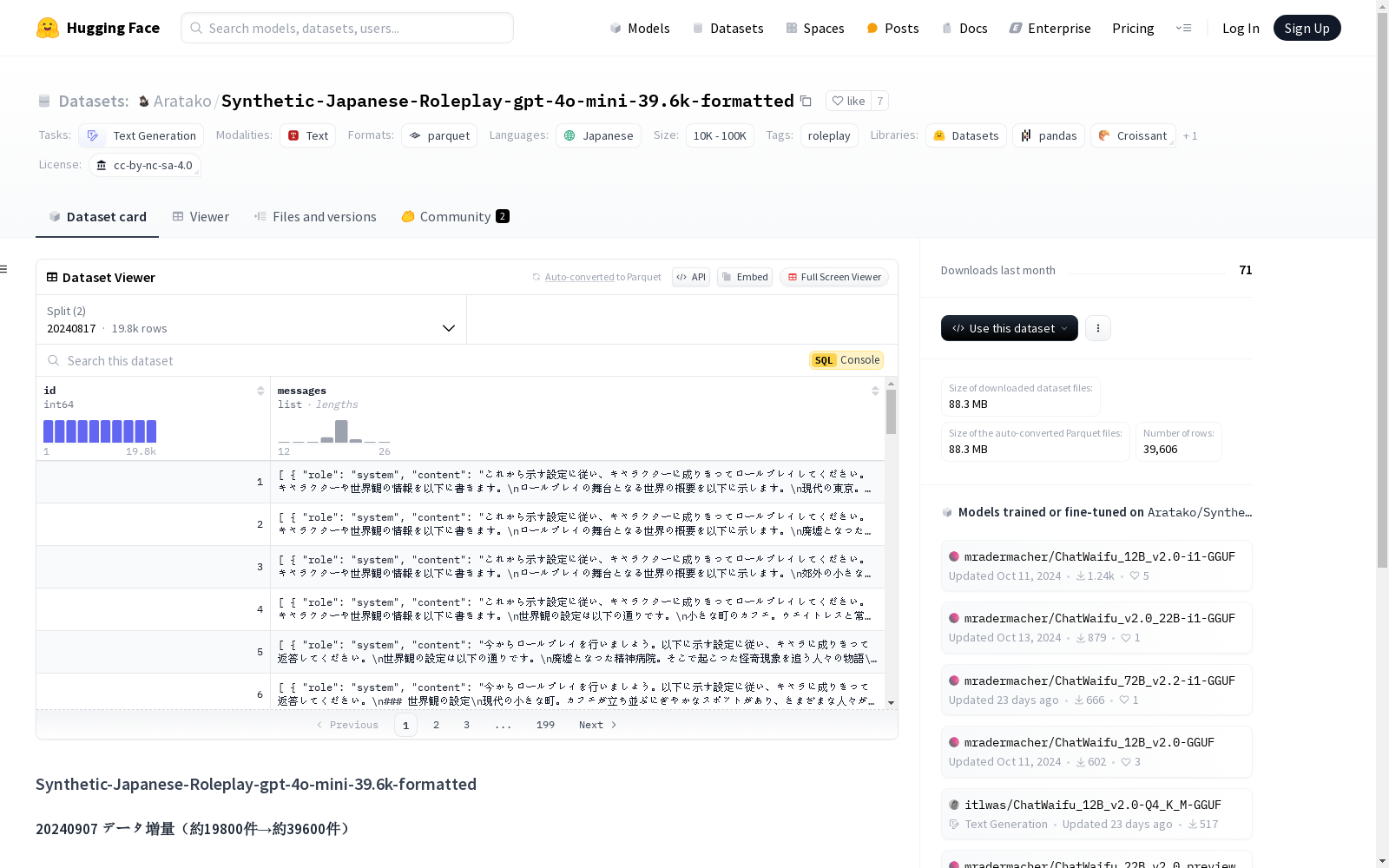Select the roleplay tag
This screenshot has height=868, width=1389.
click(829, 135)
